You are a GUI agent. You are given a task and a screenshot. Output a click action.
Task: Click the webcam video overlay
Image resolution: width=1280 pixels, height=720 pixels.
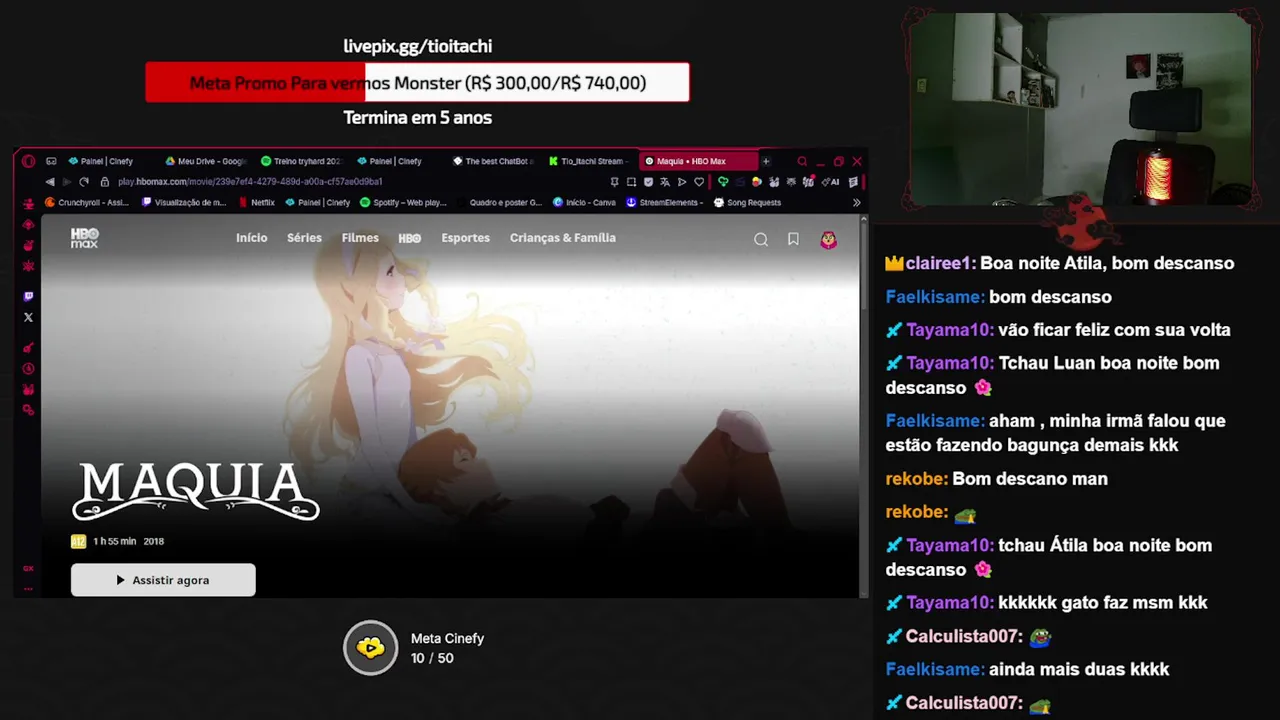pos(1078,110)
